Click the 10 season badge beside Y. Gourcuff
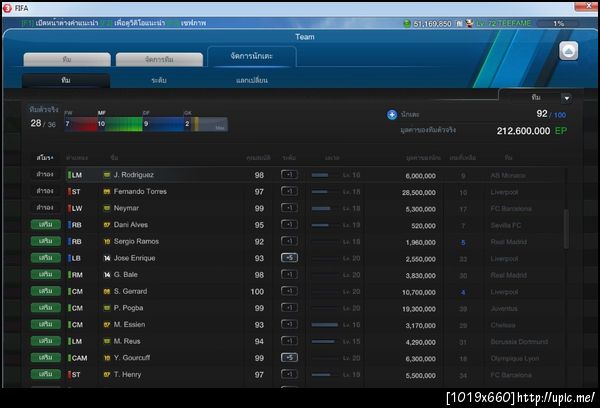600x408 pixels. (x=107, y=358)
